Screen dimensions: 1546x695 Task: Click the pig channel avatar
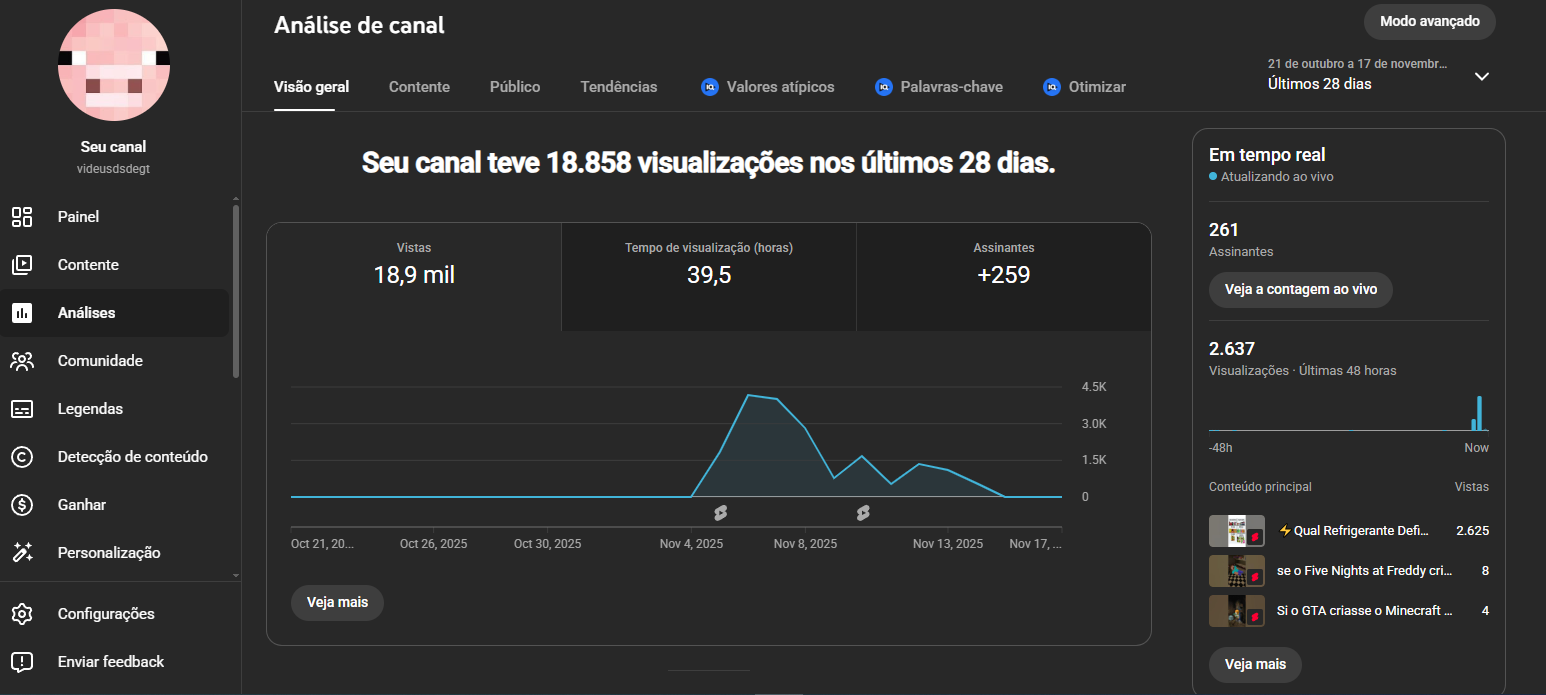click(114, 65)
